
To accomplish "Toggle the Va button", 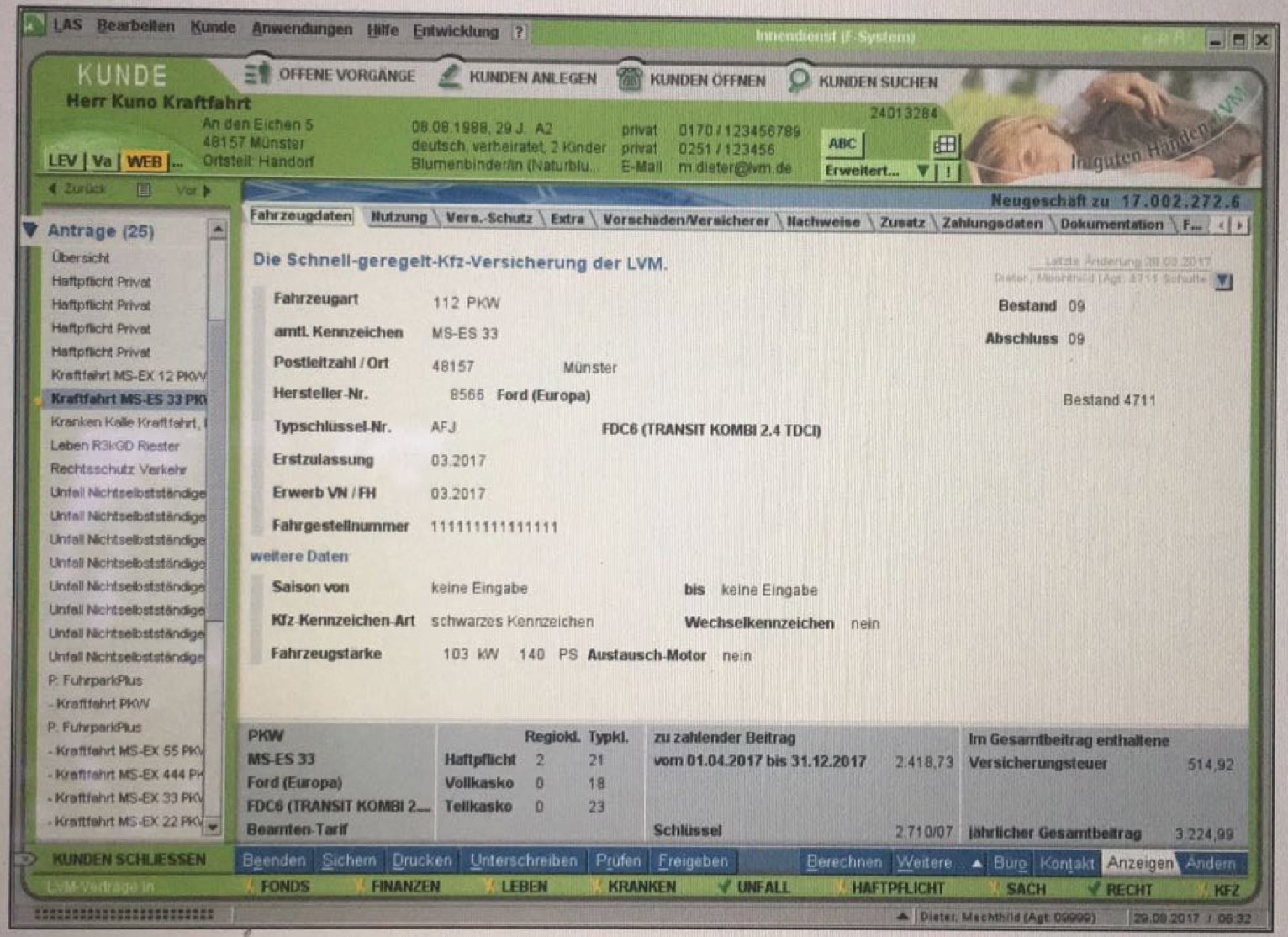I will (x=103, y=161).
